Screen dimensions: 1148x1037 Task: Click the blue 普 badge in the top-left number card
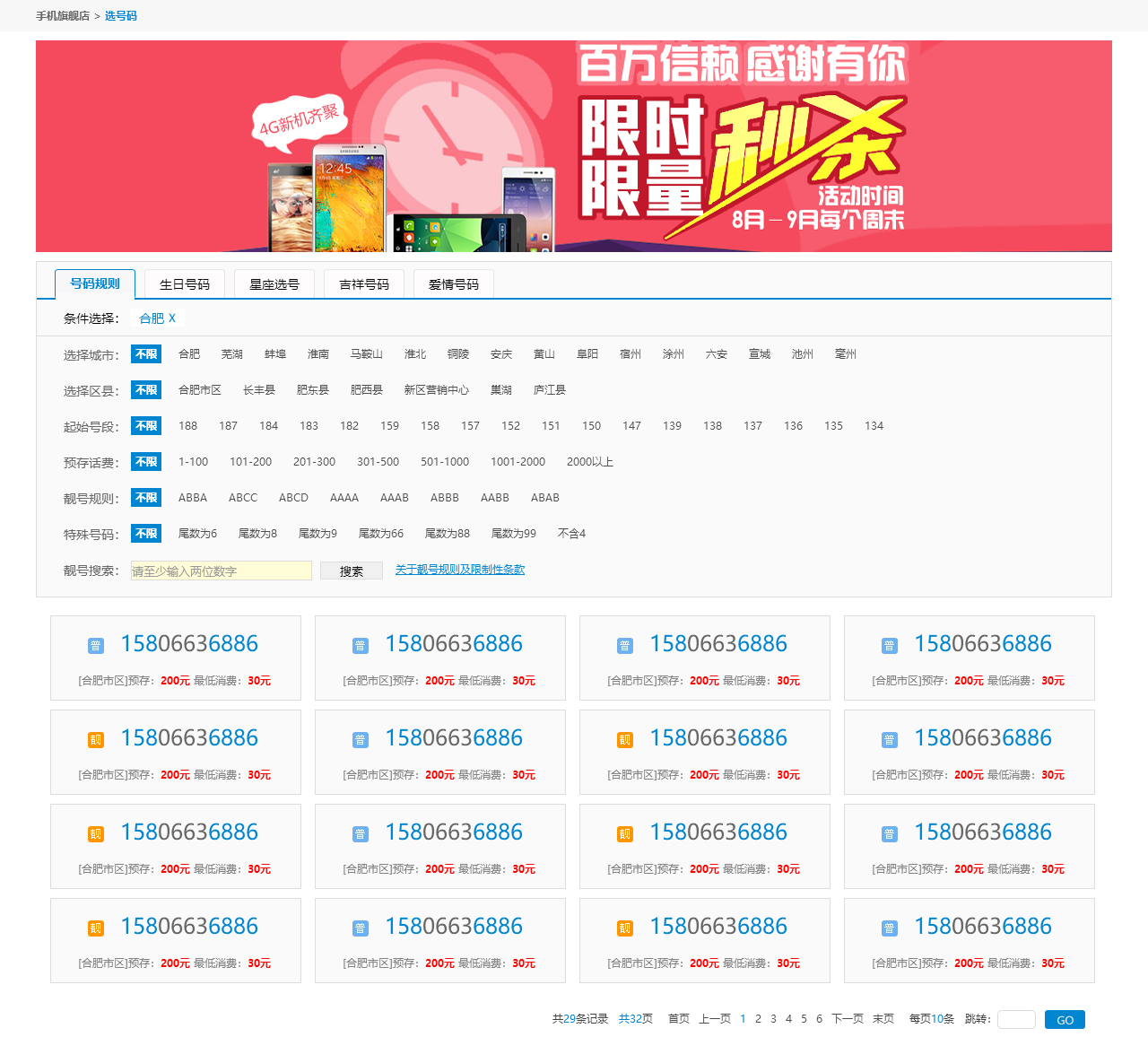[96, 646]
